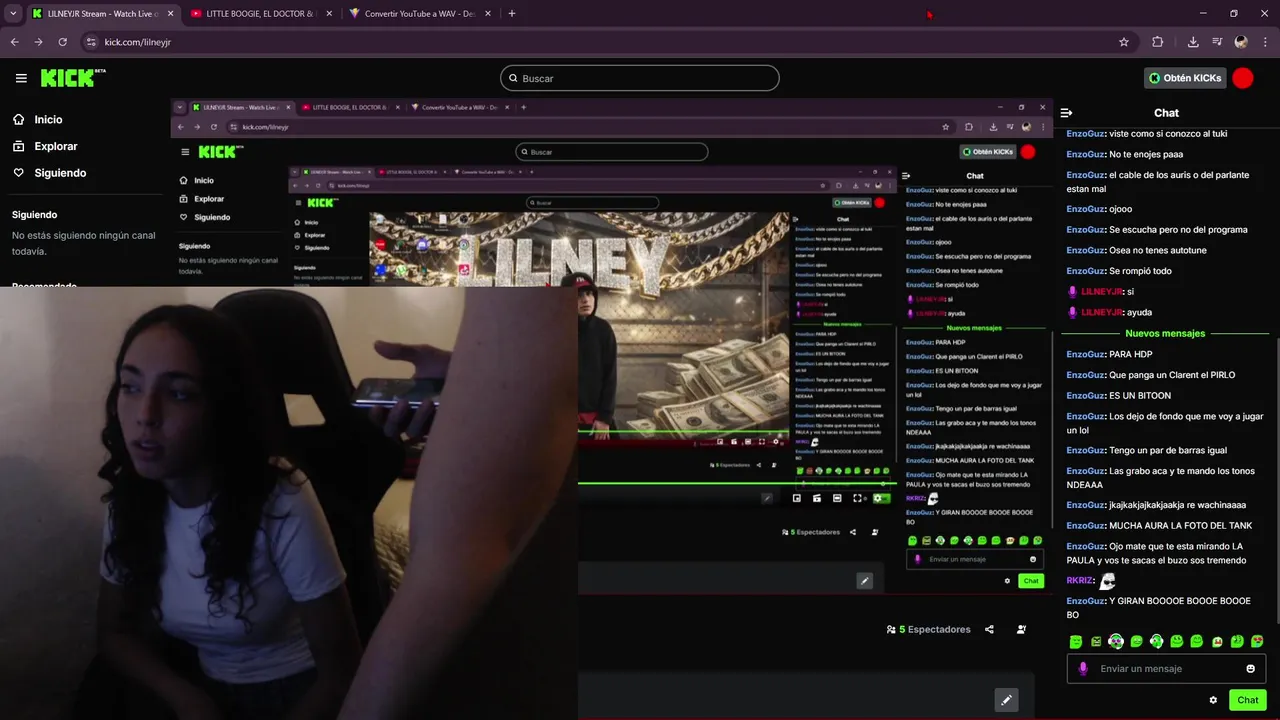Switch to Convertir YouTube a WAV tab

(x=418, y=14)
